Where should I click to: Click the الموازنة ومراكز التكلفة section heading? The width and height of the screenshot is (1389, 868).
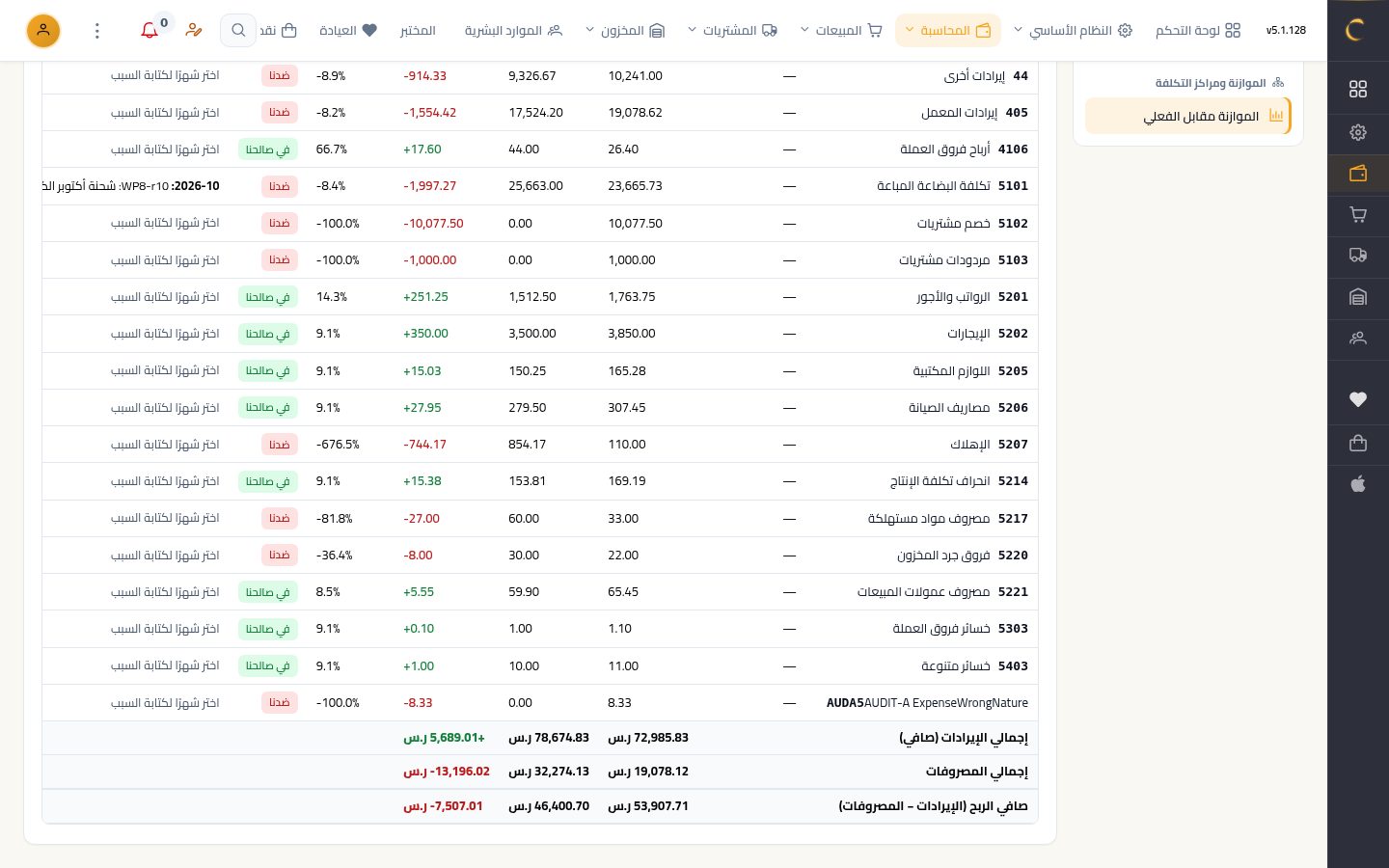(x=1219, y=83)
